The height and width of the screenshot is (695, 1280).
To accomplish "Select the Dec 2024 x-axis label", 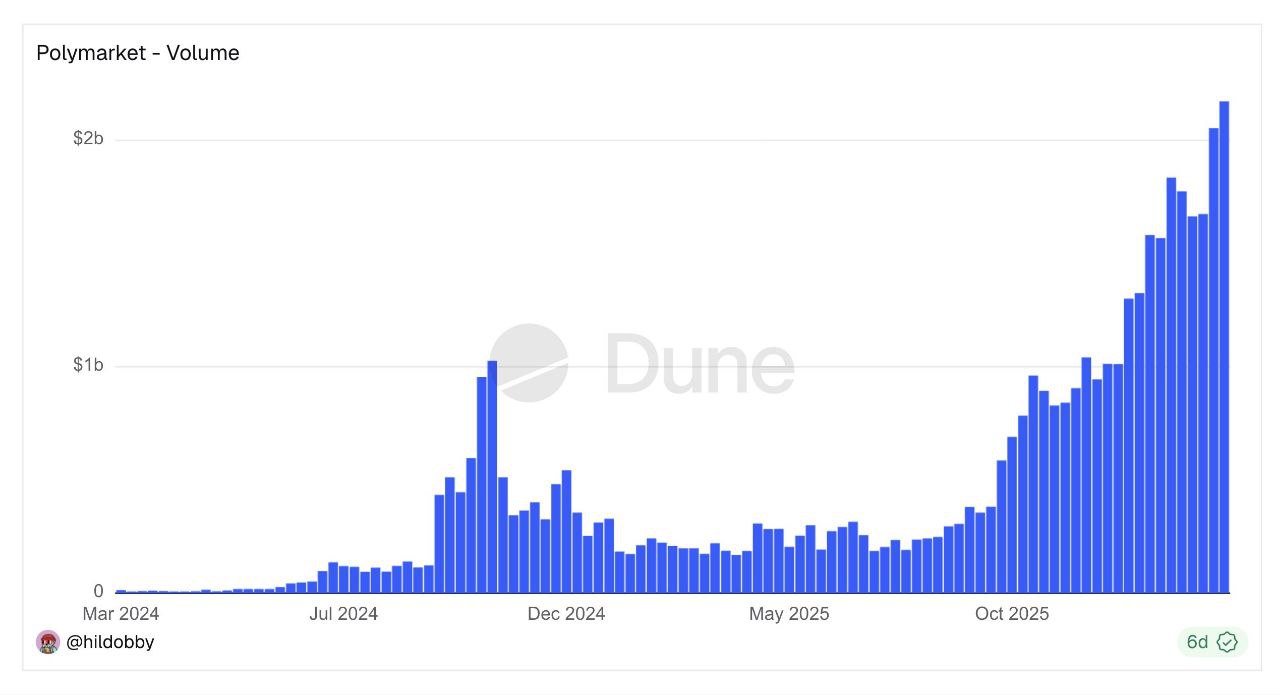I will pos(566,614).
